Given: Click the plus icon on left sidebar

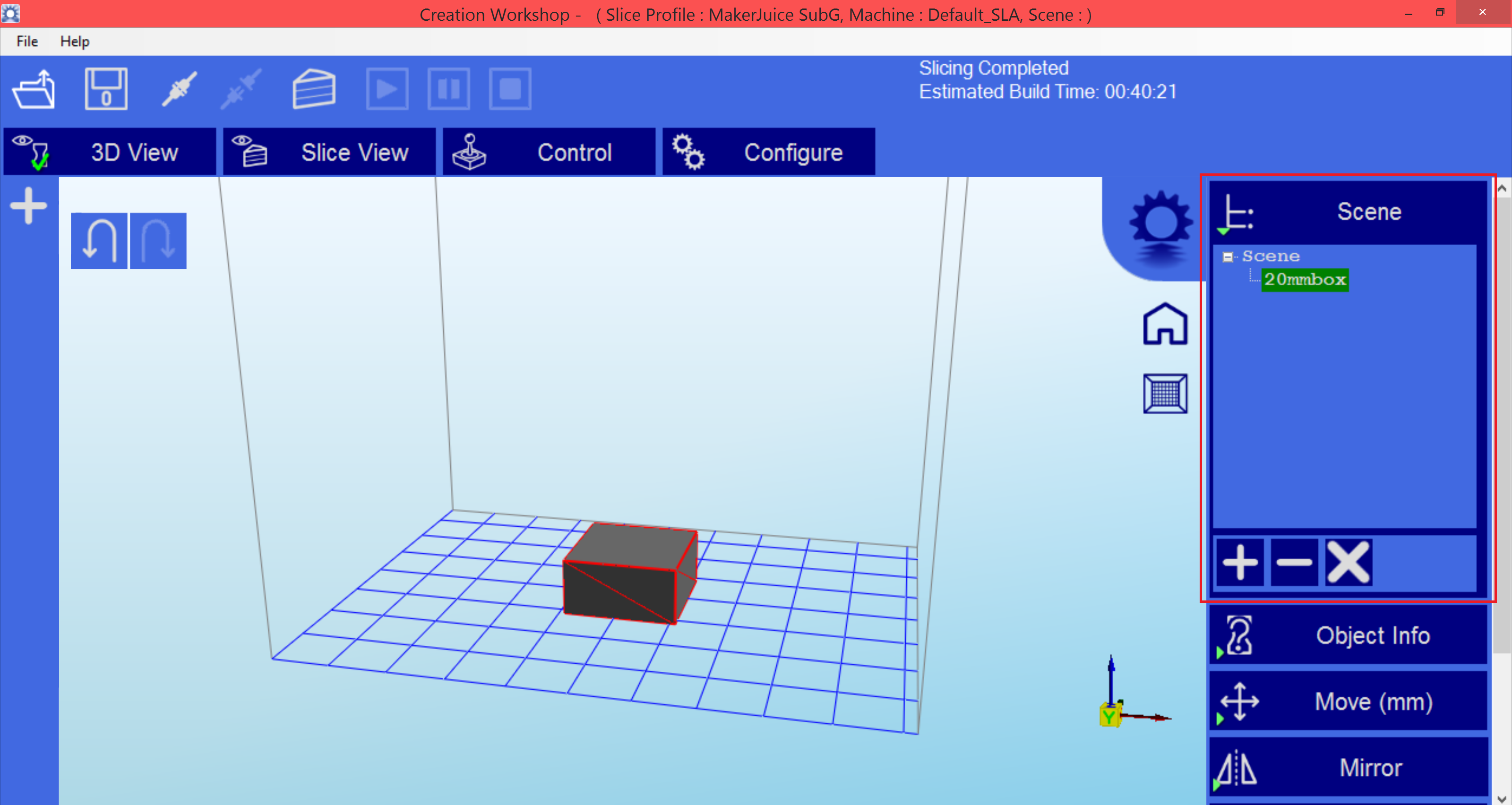Looking at the screenshot, I should (28, 206).
